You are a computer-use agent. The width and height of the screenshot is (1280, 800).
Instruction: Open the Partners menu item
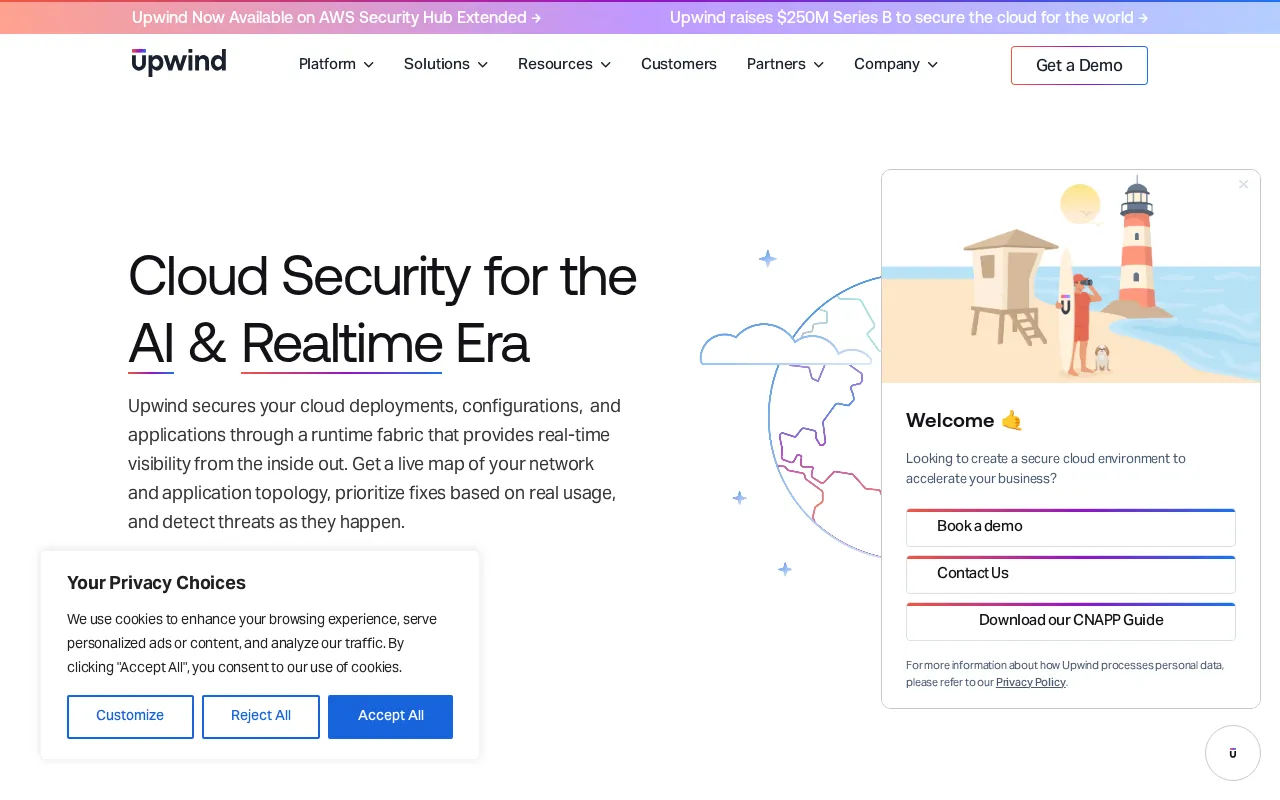coord(776,64)
